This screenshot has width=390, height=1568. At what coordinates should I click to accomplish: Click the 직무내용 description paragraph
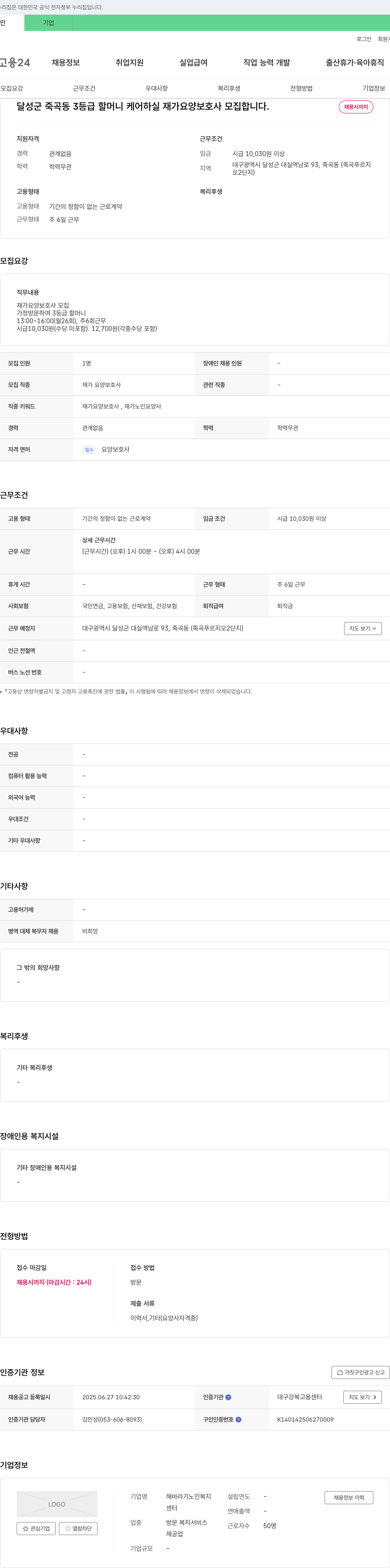87,317
